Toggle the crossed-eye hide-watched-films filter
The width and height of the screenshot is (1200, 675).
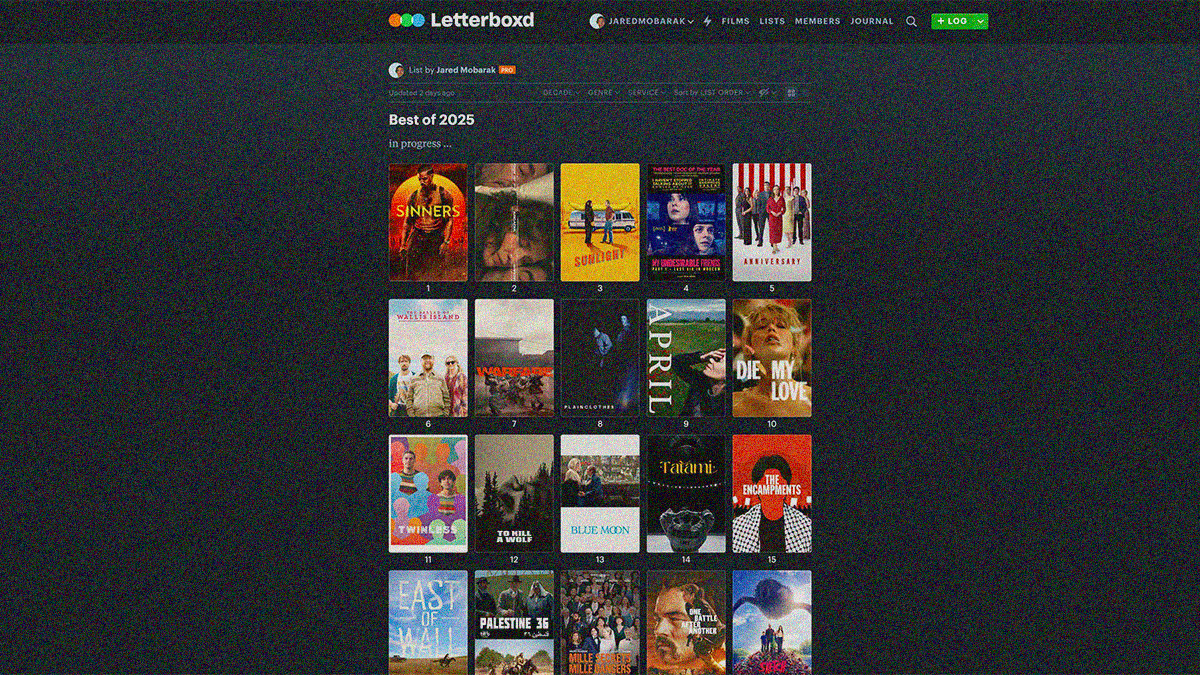point(764,92)
